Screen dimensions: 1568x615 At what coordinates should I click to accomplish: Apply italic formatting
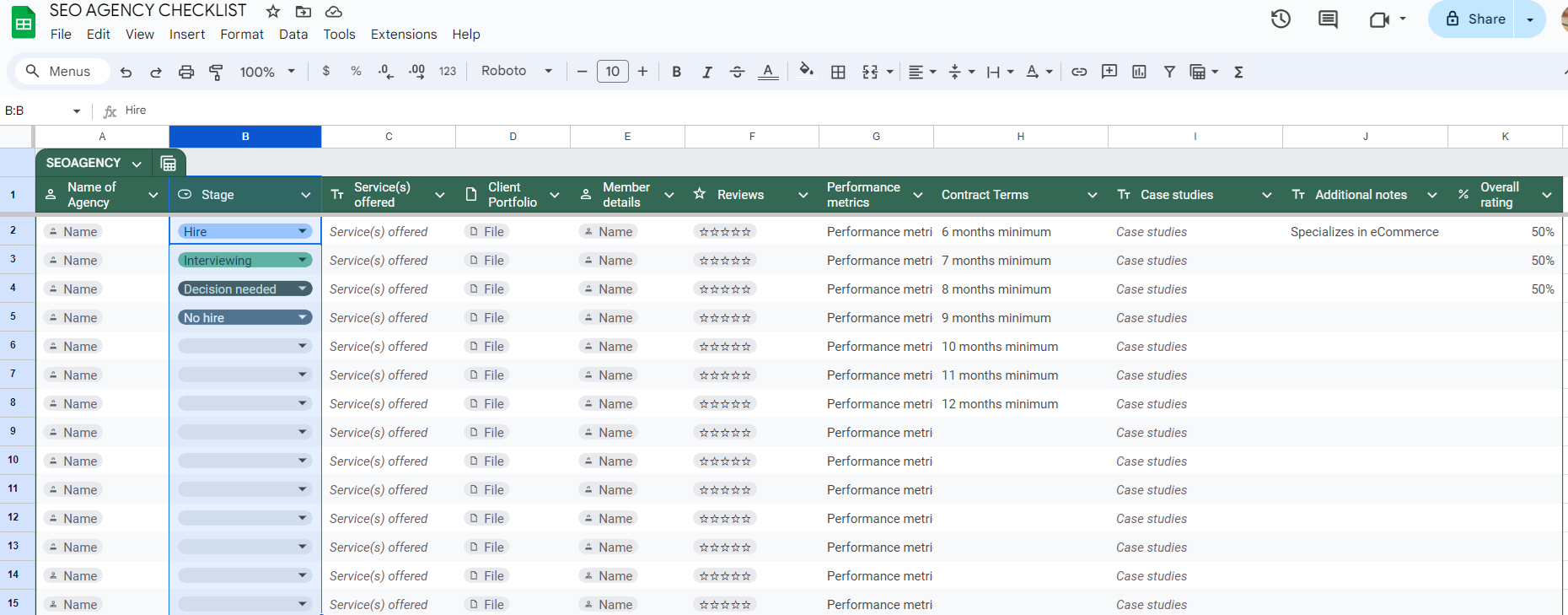click(706, 72)
